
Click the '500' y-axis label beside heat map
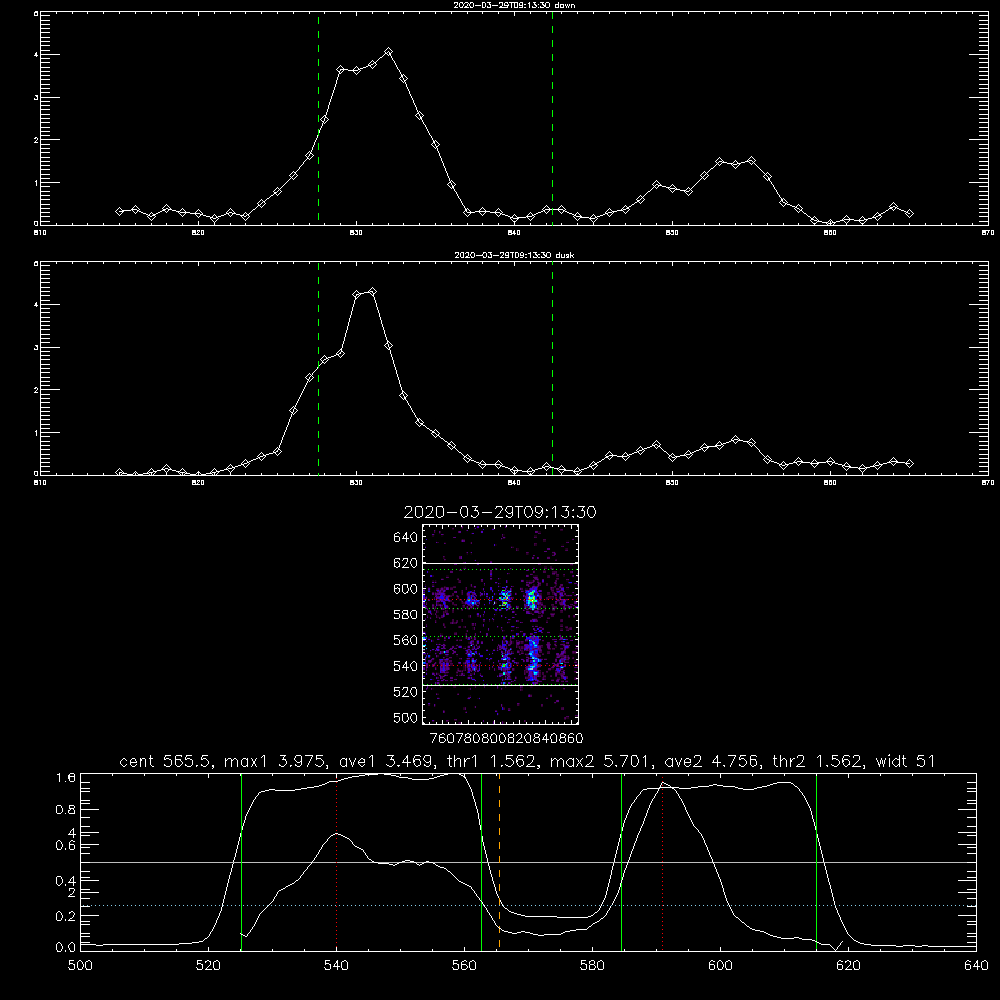[x=406, y=717]
